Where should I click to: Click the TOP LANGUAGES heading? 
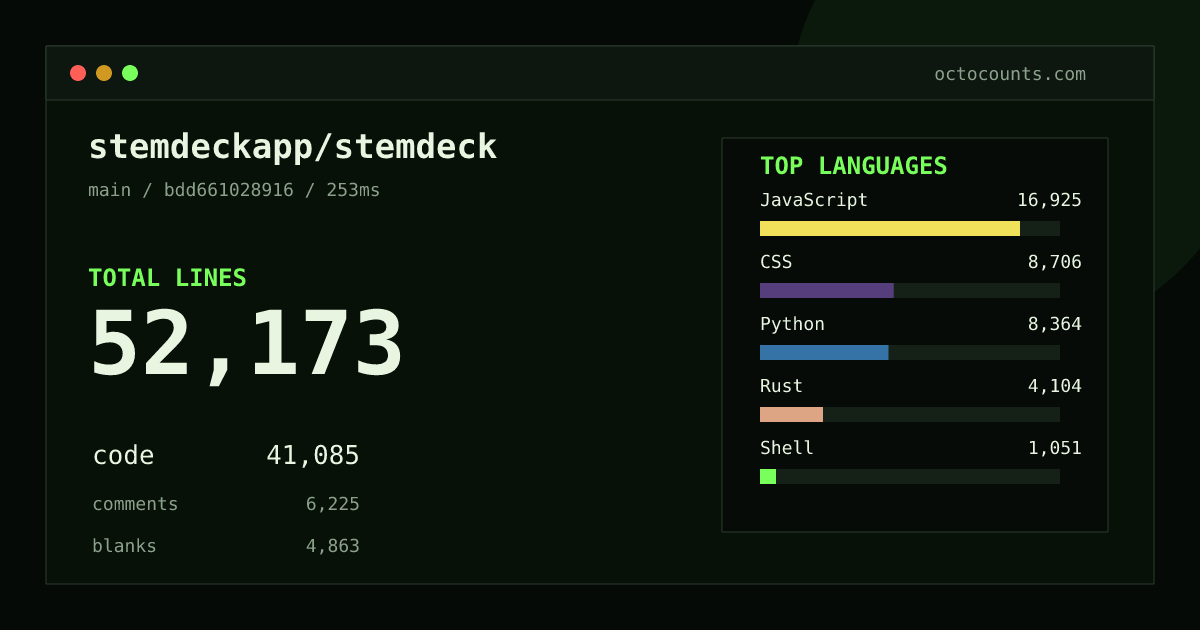tap(854, 166)
